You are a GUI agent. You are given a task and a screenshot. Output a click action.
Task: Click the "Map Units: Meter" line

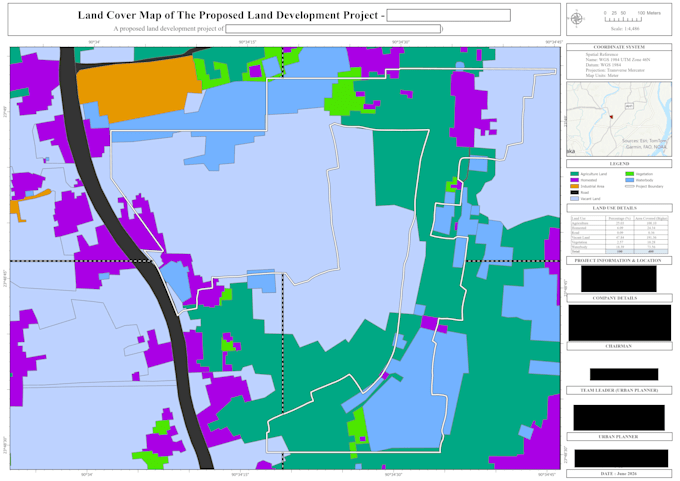click(x=602, y=75)
